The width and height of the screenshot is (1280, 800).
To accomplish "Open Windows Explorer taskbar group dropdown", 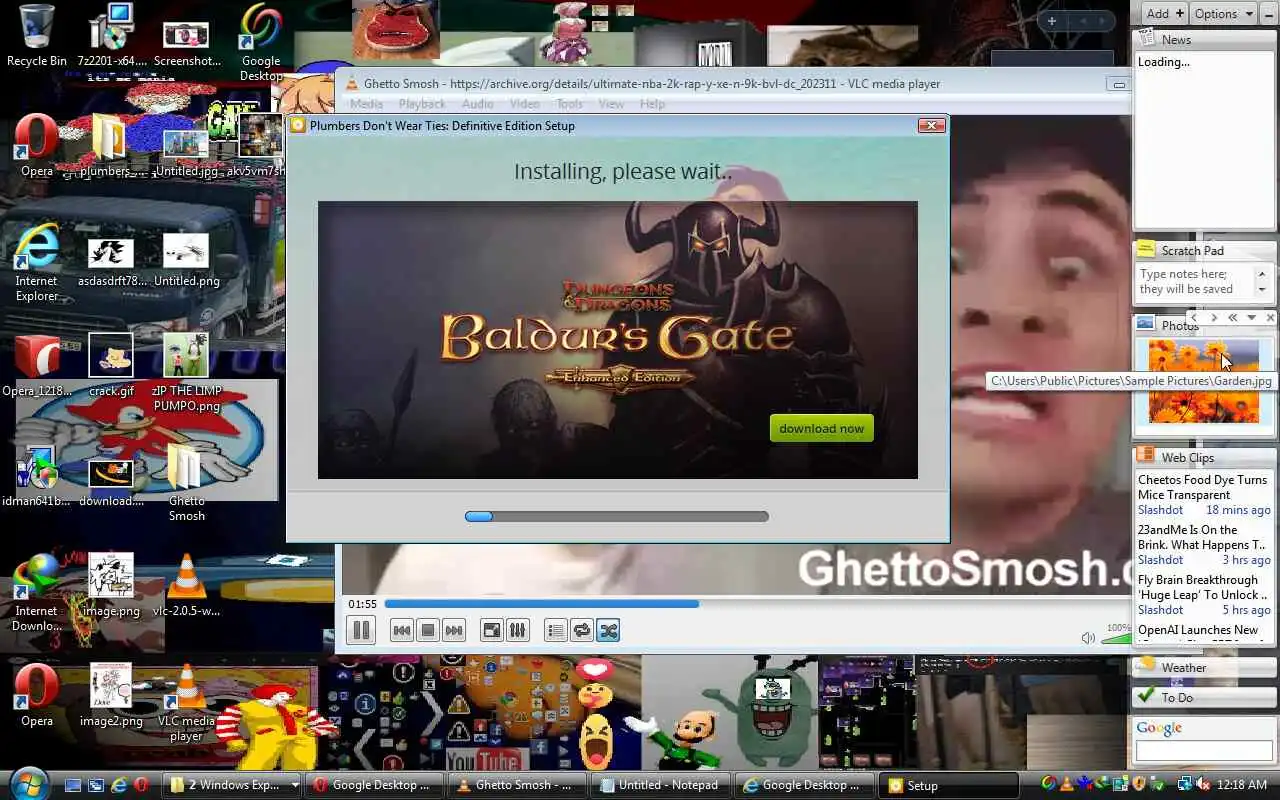I will (x=294, y=785).
